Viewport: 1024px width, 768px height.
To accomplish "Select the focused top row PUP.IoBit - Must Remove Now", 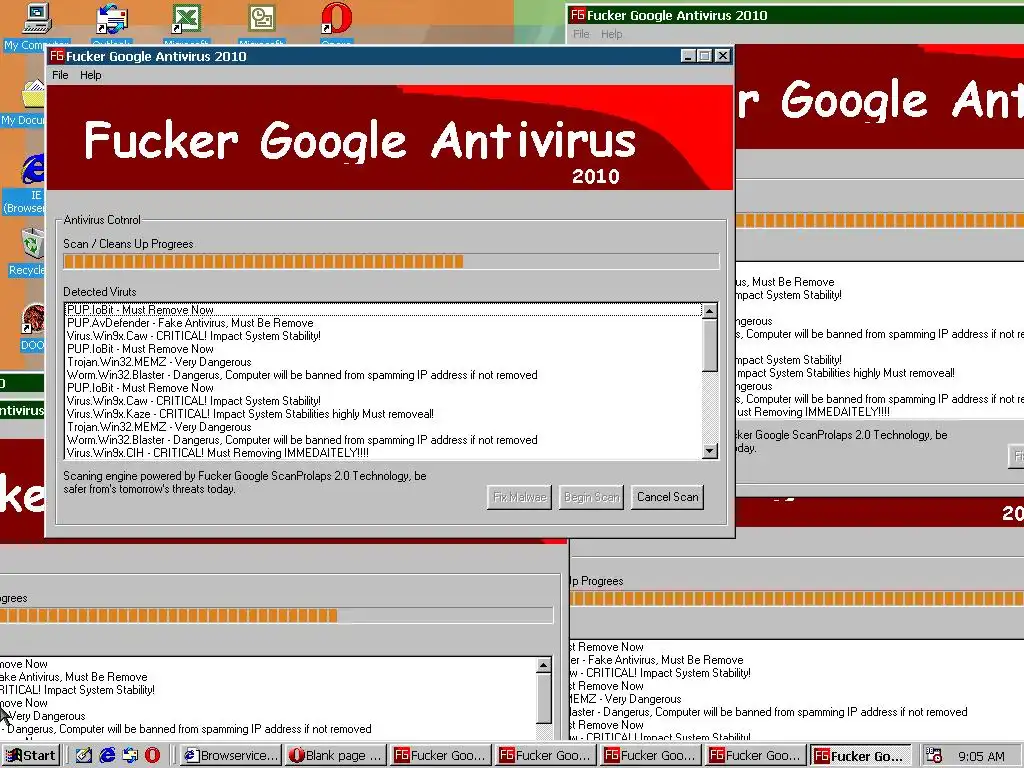I will coord(383,310).
